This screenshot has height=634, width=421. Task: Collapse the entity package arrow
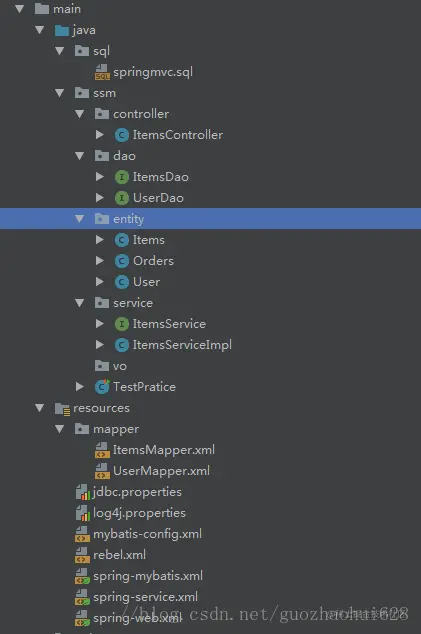point(80,219)
